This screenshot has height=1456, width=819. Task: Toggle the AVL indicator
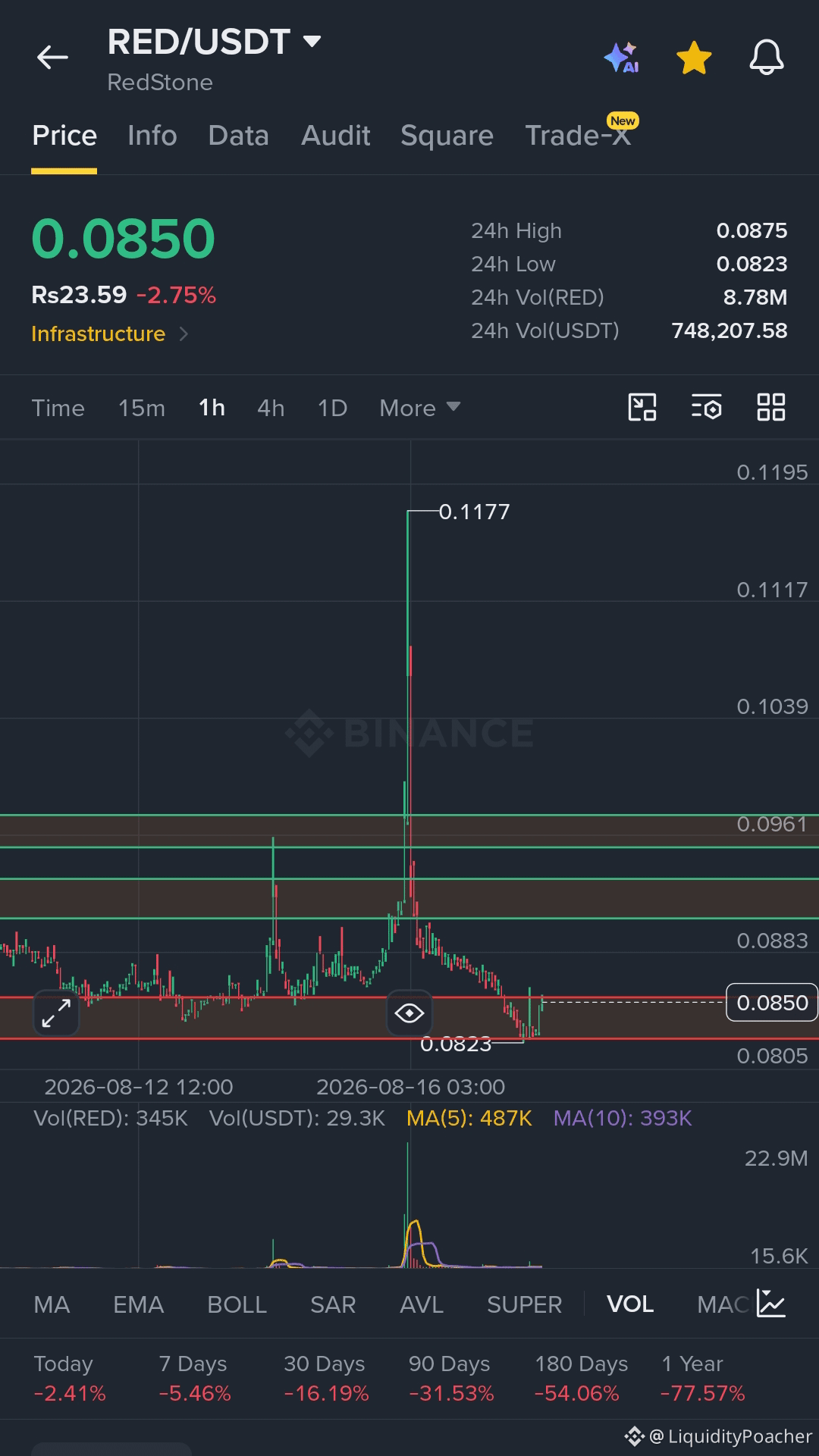[x=422, y=1304]
